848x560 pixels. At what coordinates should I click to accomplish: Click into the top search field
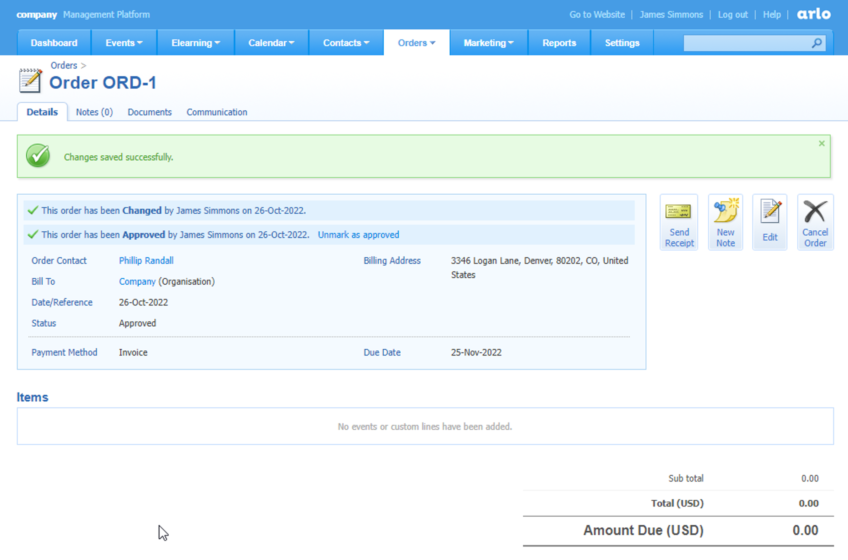[746, 43]
